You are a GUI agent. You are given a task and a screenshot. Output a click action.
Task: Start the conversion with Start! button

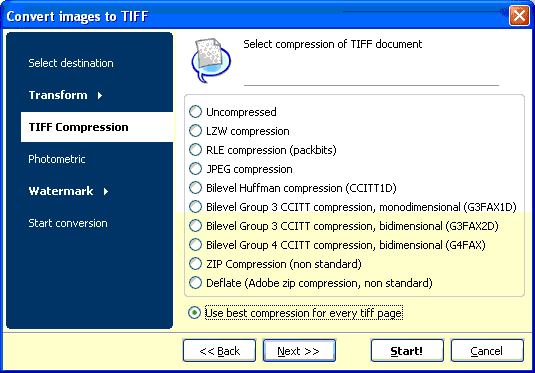407,351
